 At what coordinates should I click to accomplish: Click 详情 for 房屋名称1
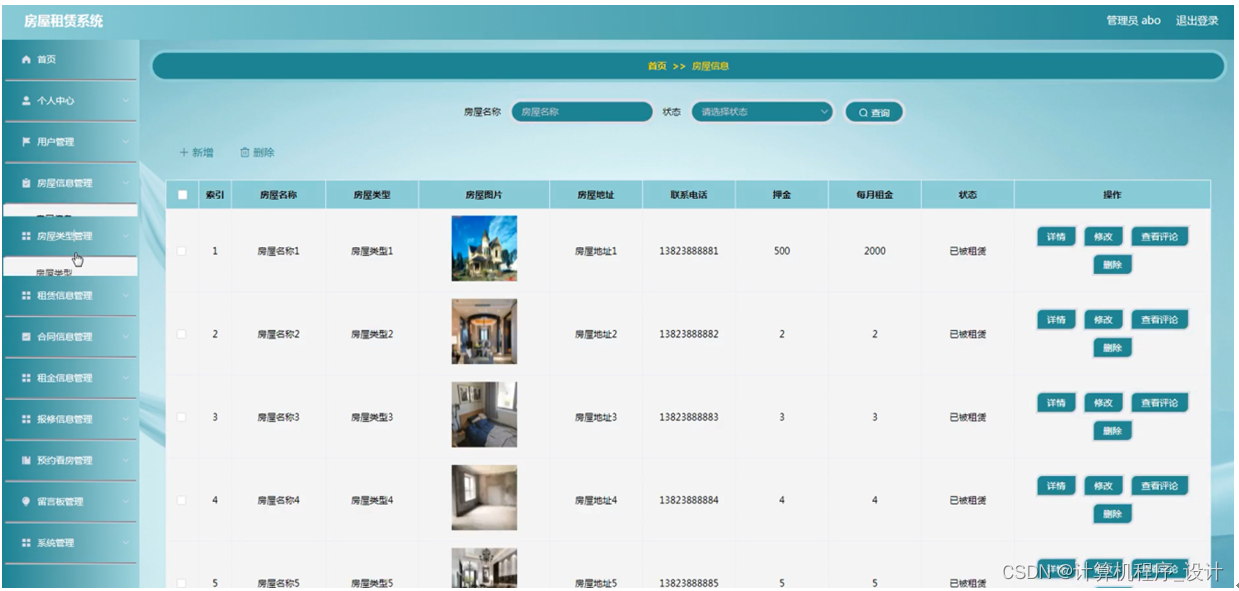[x=1056, y=237]
